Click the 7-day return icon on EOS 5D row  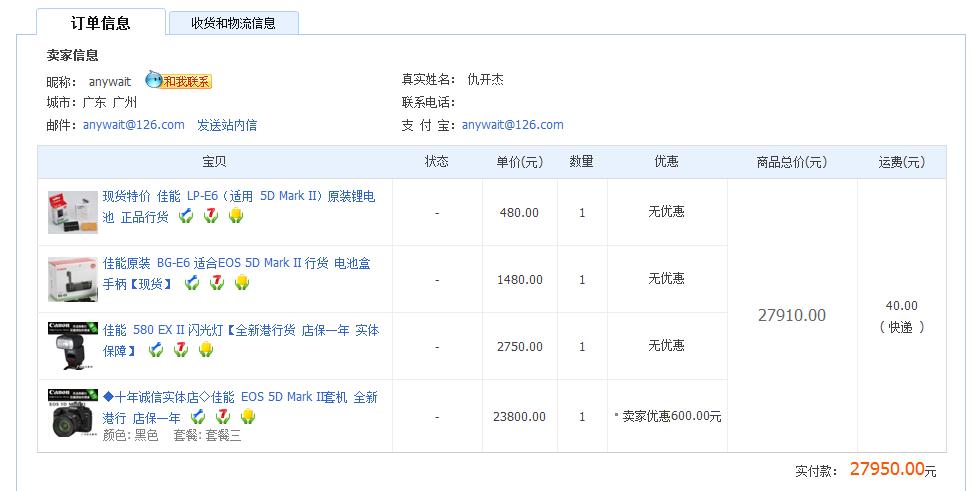point(223,416)
